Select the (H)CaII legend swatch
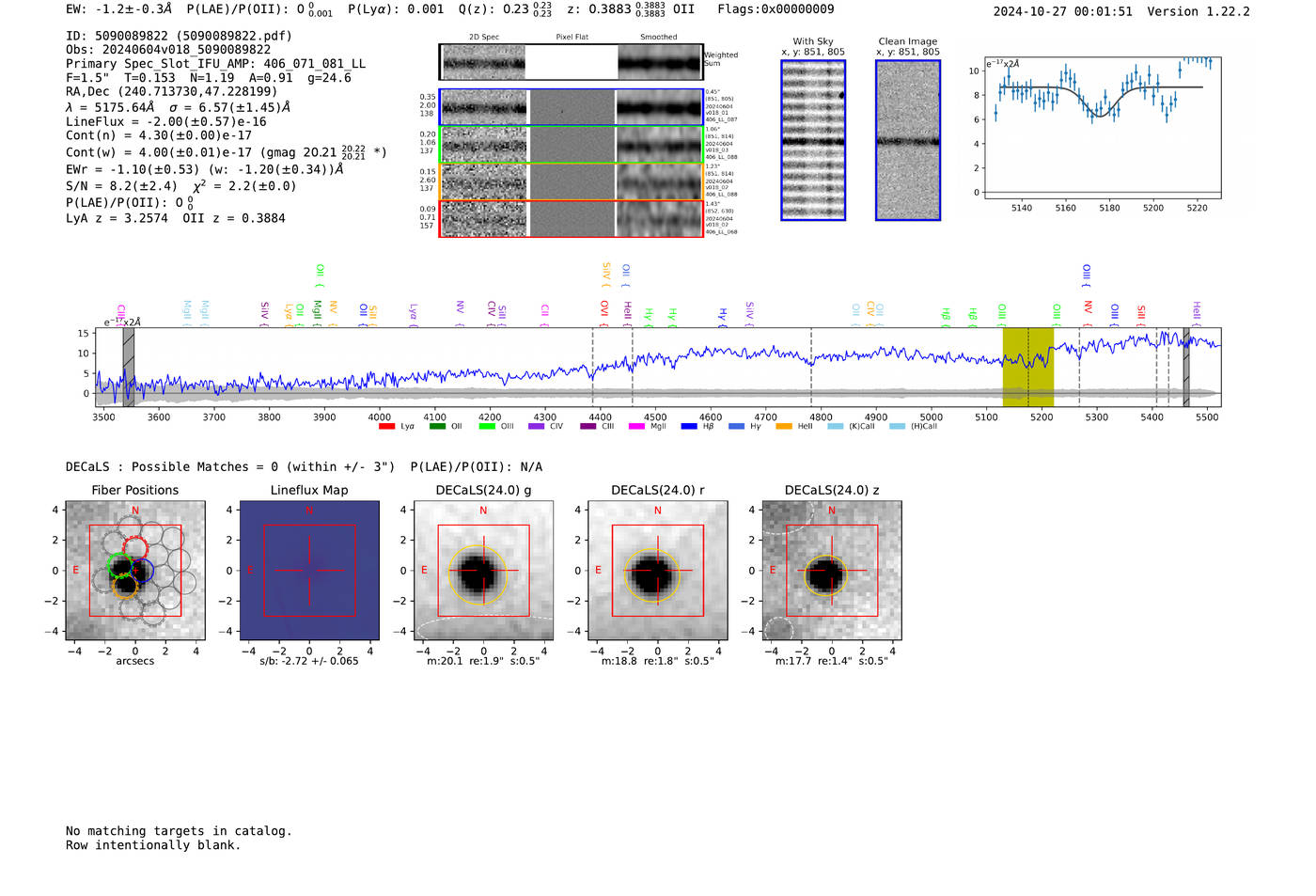 pyautogui.click(x=897, y=427)
